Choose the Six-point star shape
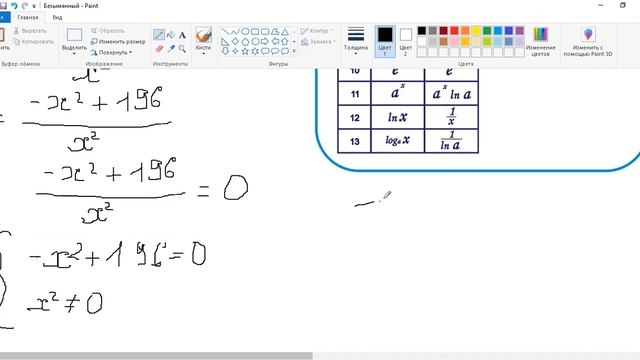 255,51
